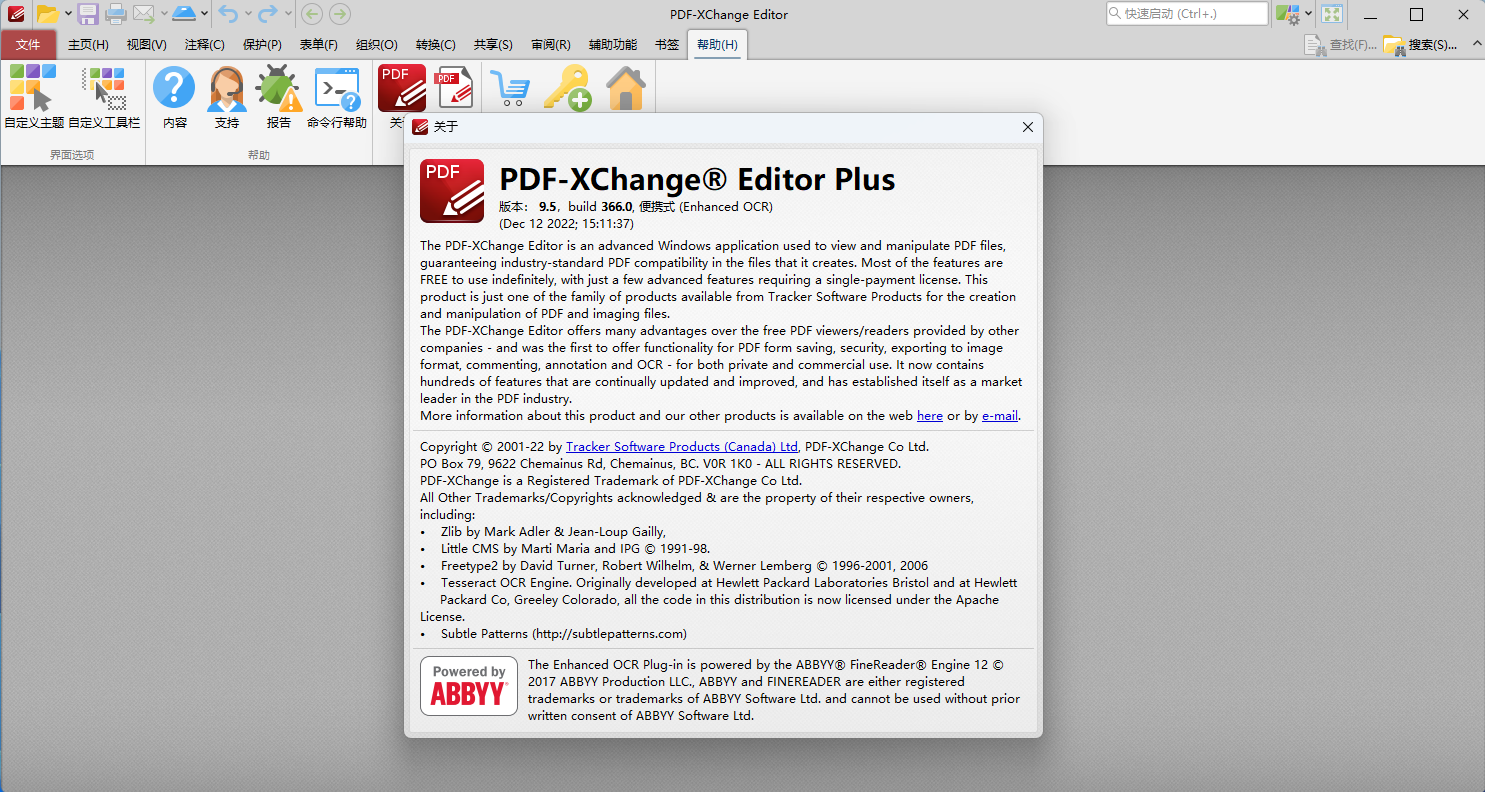Open 自定义主题 customize theme tool
The width and height of the screenshot is (1485, 792).
pos(34,97)
